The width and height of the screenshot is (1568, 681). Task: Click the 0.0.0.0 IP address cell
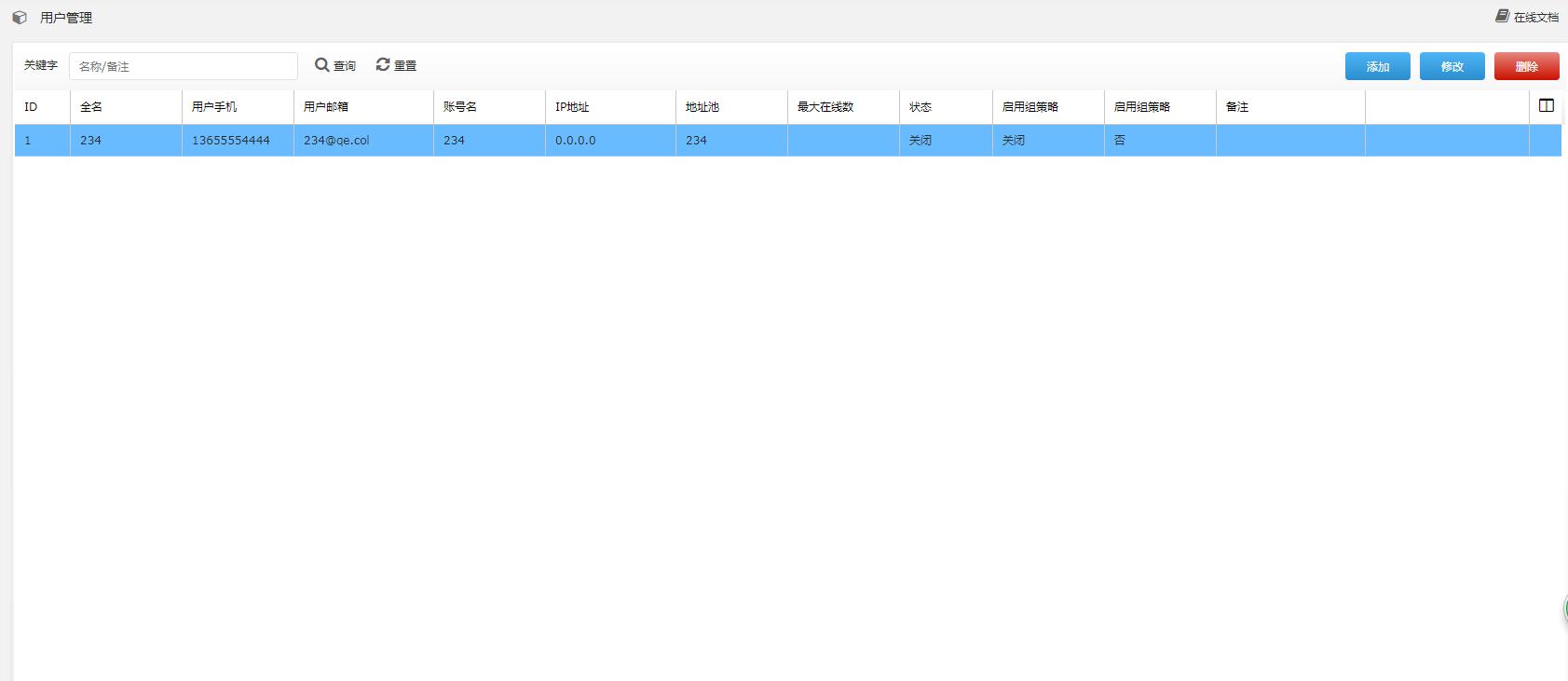[x=610, y=141]
